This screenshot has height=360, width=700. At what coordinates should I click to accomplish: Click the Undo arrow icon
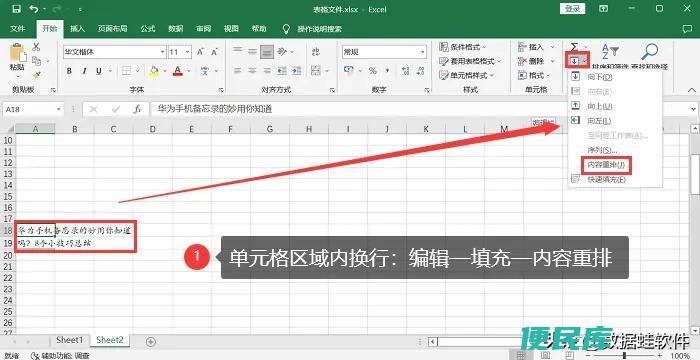pos(34,9)
